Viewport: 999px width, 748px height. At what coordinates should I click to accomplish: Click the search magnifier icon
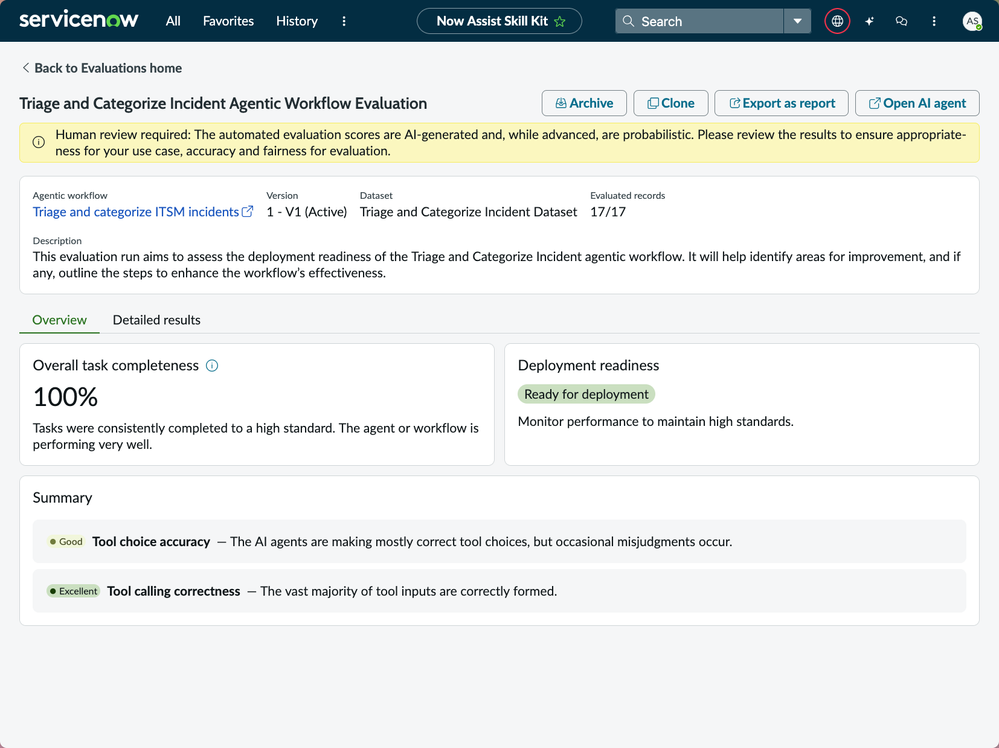tap(627, 21)
